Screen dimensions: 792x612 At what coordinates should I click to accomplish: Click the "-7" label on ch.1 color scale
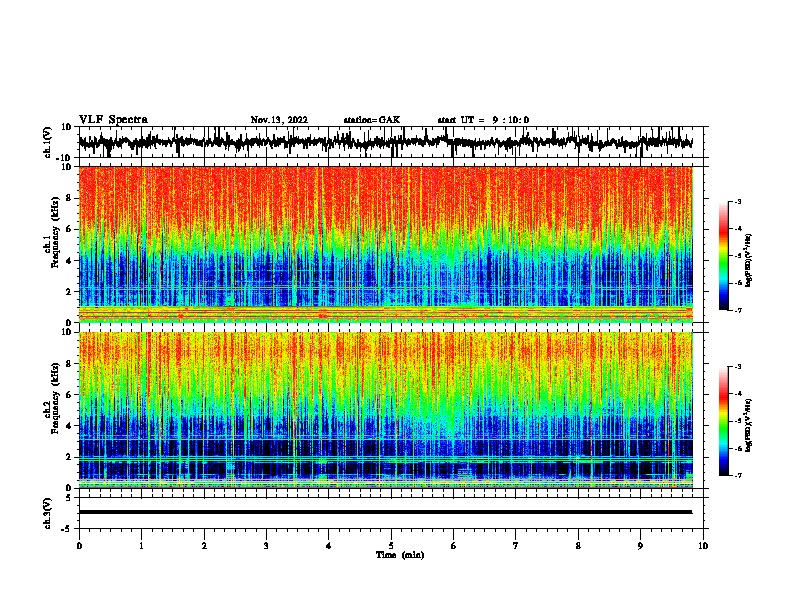click(738, 310)
